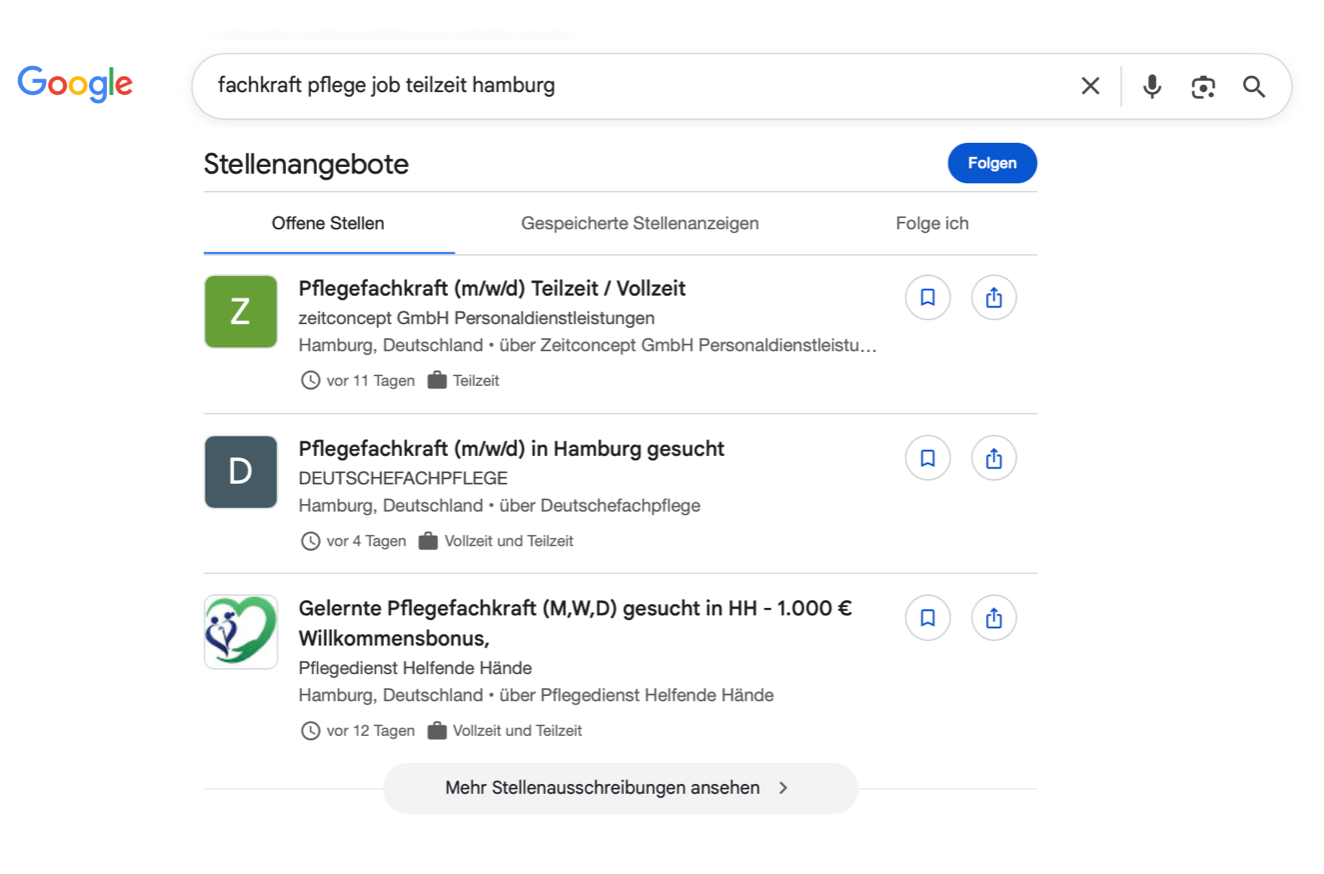Click the Helfende Hände heart logo thumbnail
1324x874 pixels.
tap(241, 632)
